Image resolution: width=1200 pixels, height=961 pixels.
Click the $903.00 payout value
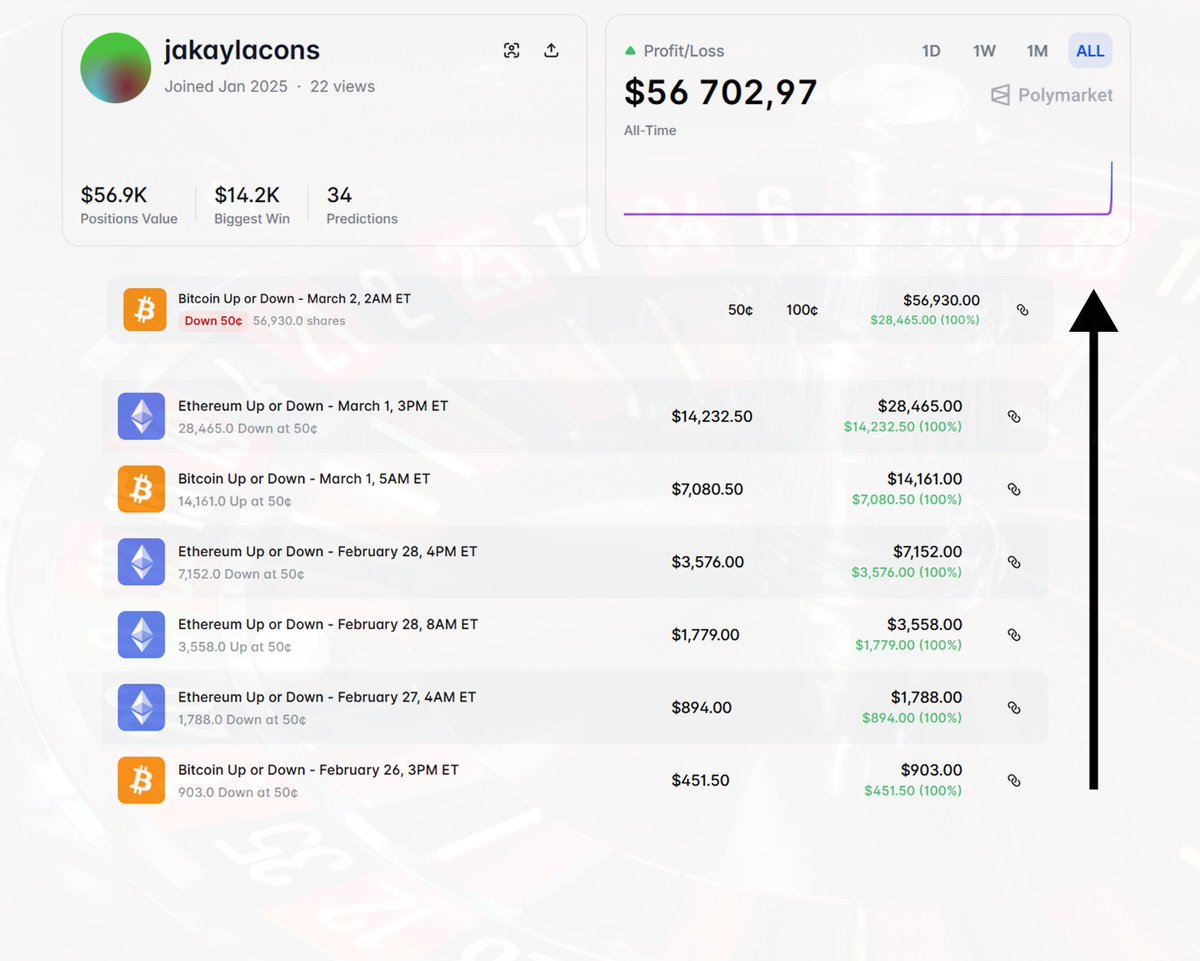932,770
